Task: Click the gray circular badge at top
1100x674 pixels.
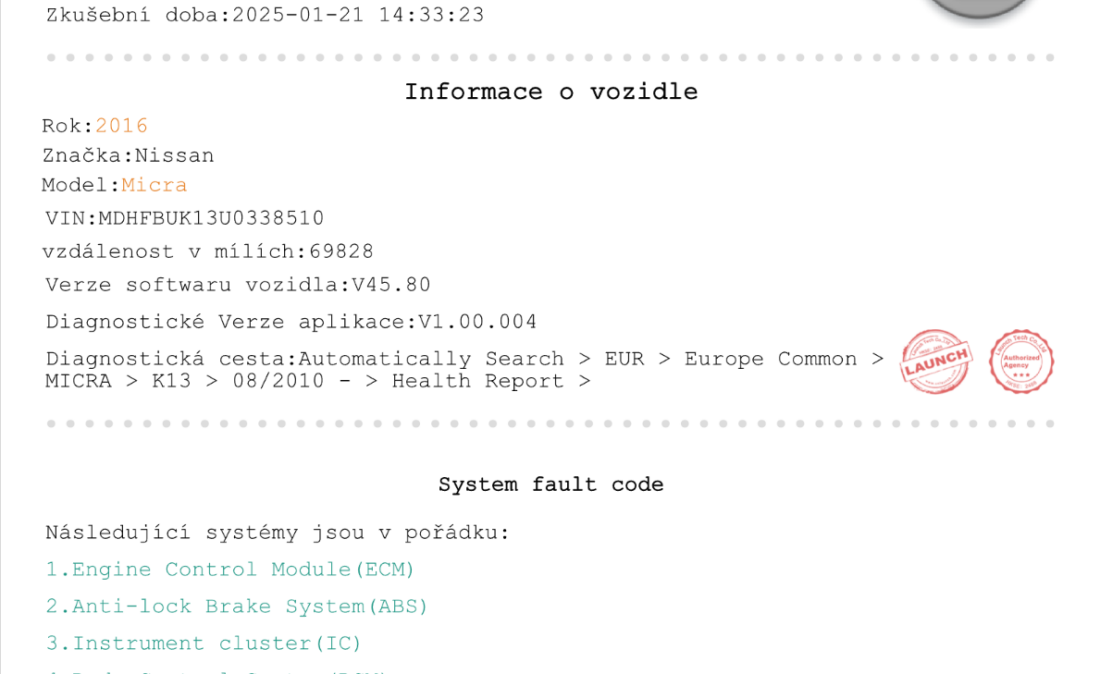Action: pyautogui.click(x=979, y=7)
